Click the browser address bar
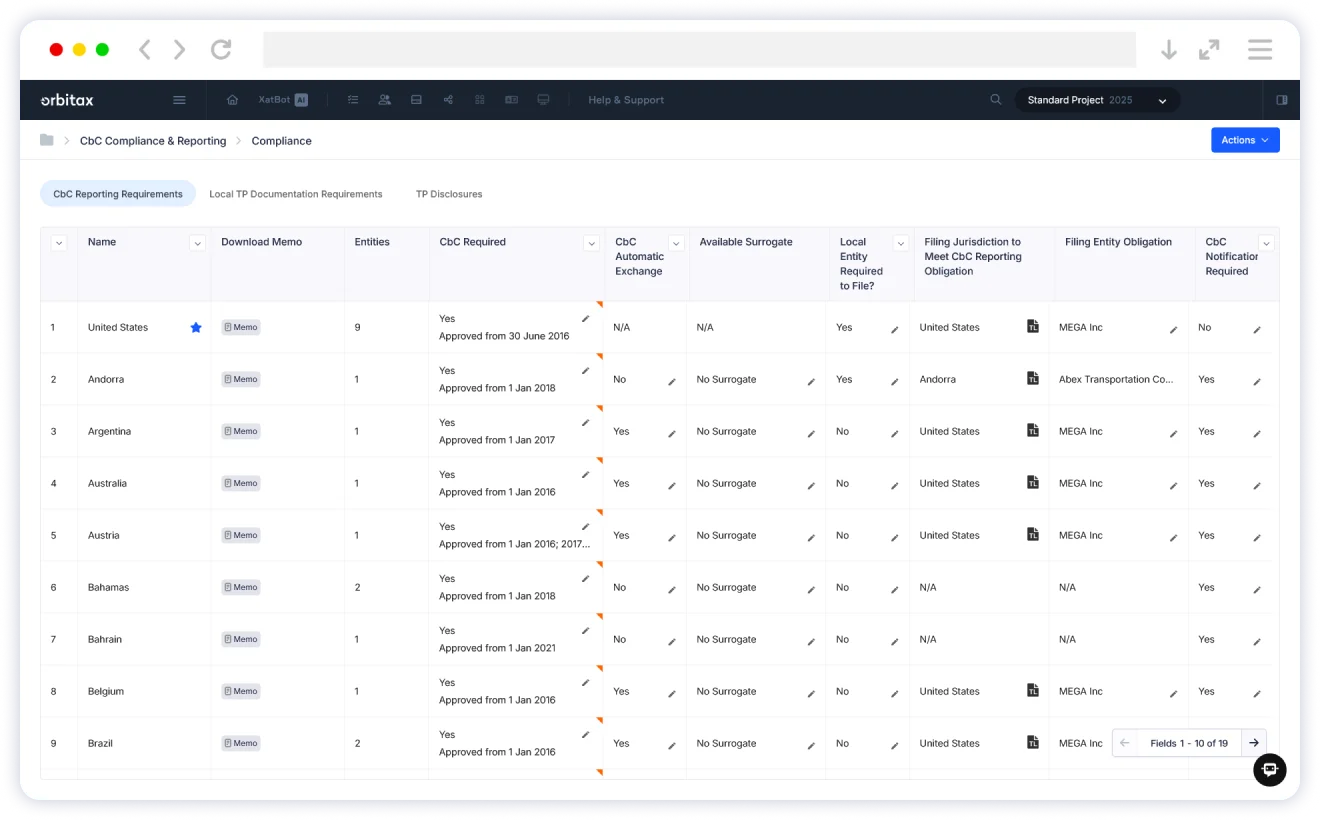This screenshot has height=820, width=1320. [699, 50]
